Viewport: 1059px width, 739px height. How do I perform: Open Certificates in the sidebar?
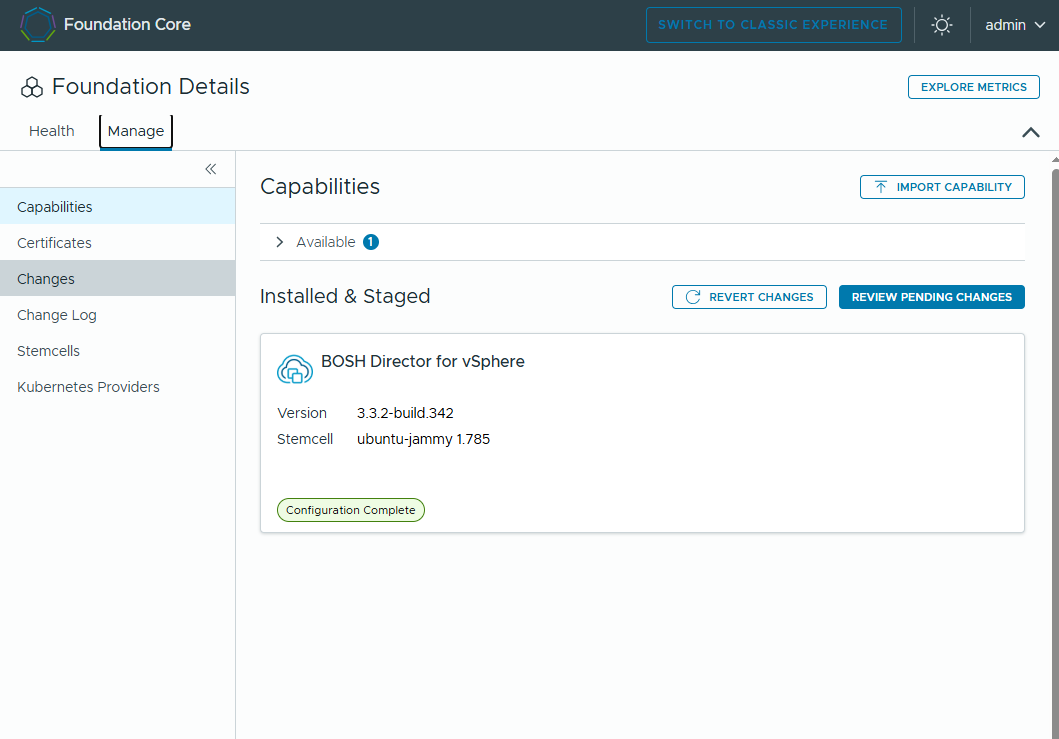118,243
